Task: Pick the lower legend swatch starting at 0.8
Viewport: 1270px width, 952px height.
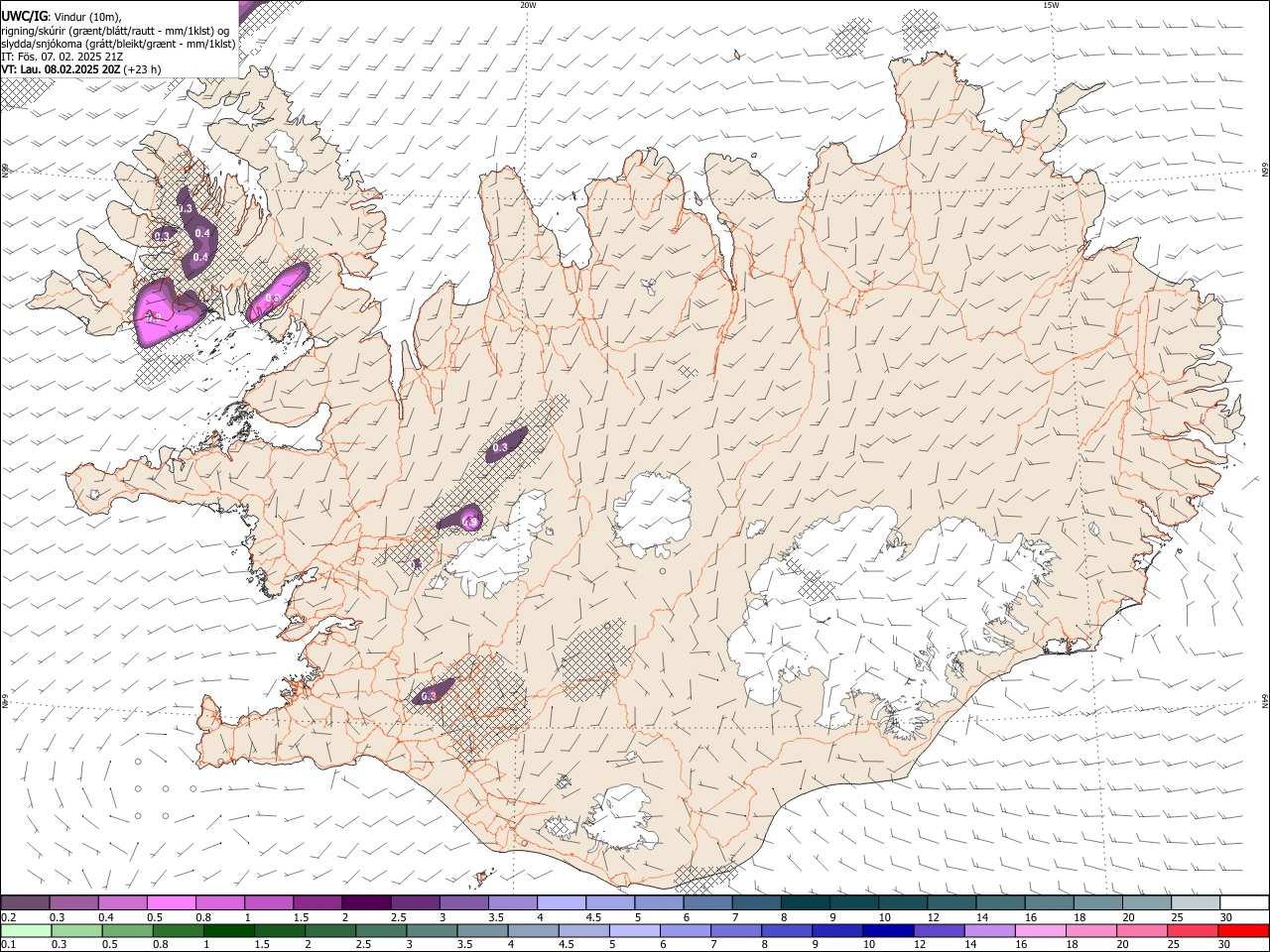Action: (x=178, y=931)
